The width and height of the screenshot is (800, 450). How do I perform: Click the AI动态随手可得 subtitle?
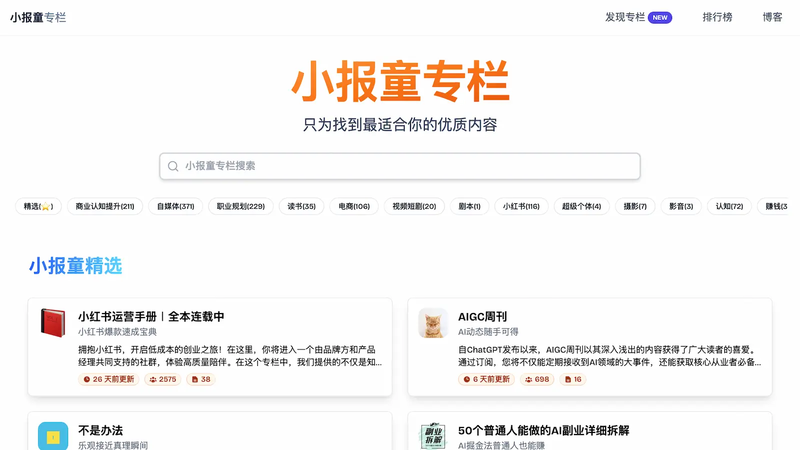coord(488,332)
